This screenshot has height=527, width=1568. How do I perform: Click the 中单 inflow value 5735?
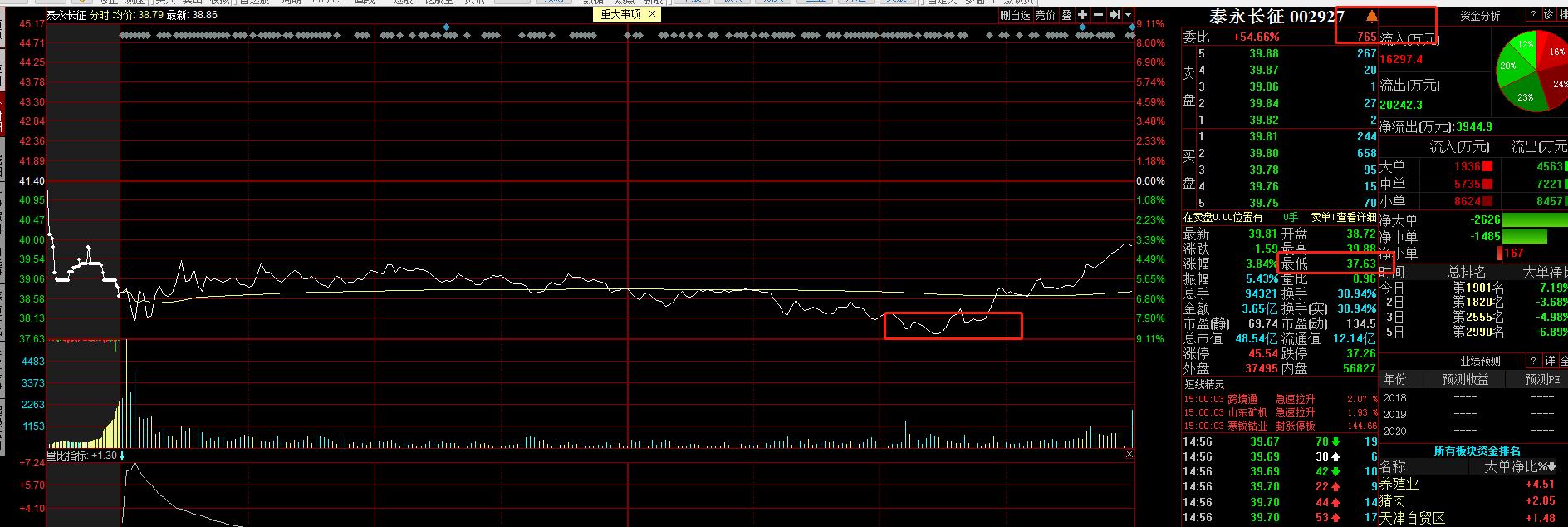coord(1468,184)
